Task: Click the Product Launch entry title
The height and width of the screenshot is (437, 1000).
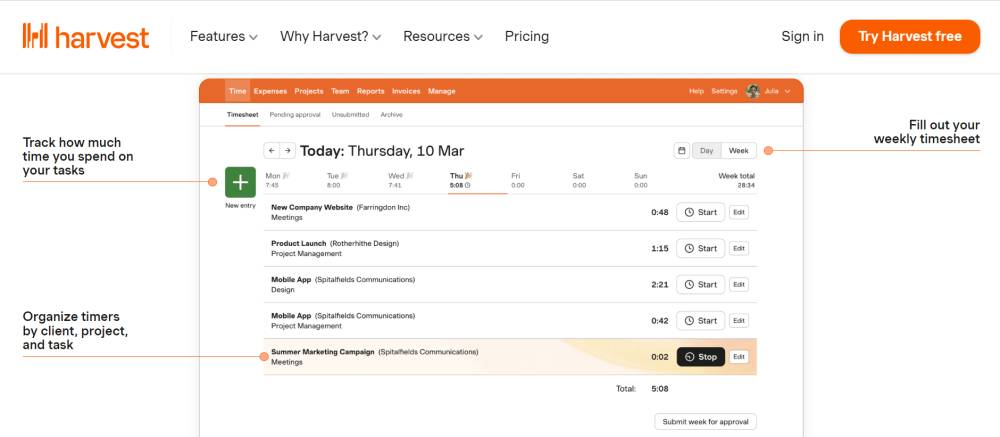Action: (x=298, y=243)
